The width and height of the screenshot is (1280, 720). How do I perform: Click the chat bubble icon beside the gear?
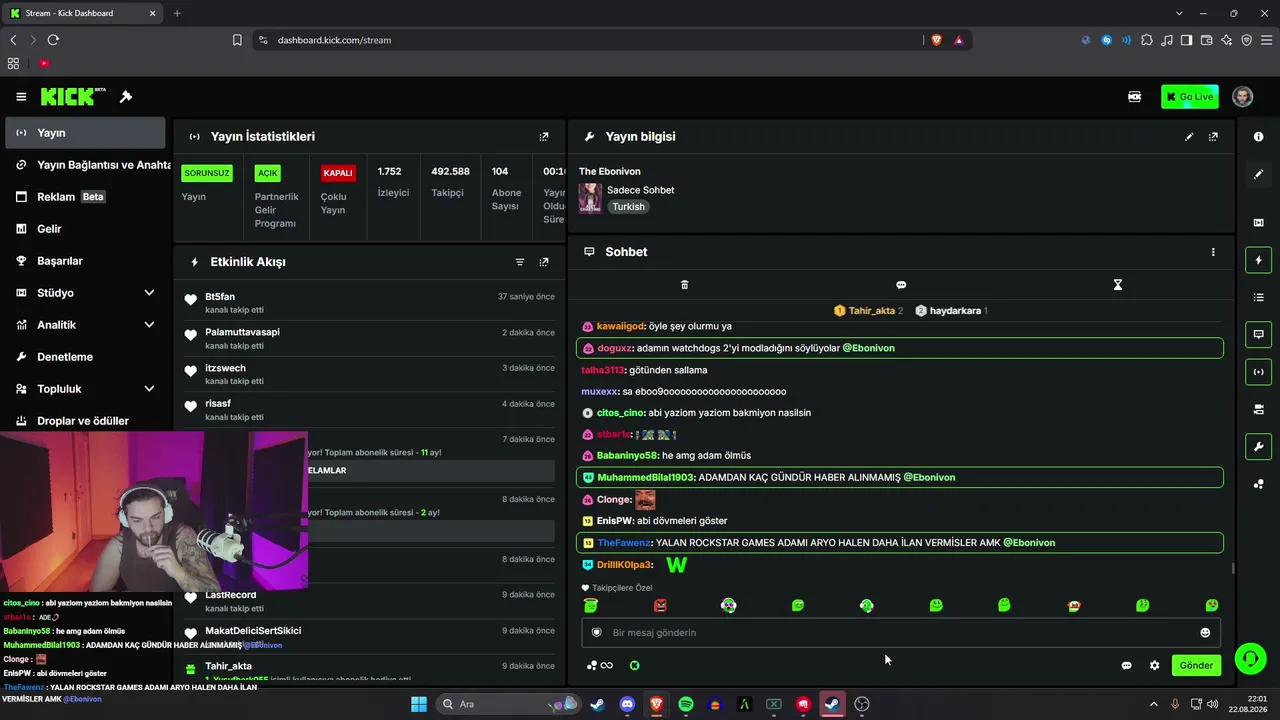point(1126,665)
